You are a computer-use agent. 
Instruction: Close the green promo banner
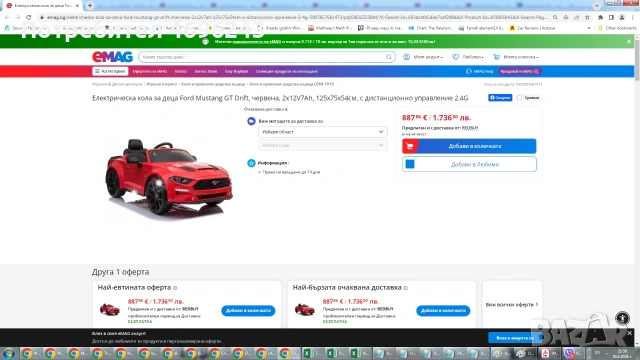click(629, 42)
